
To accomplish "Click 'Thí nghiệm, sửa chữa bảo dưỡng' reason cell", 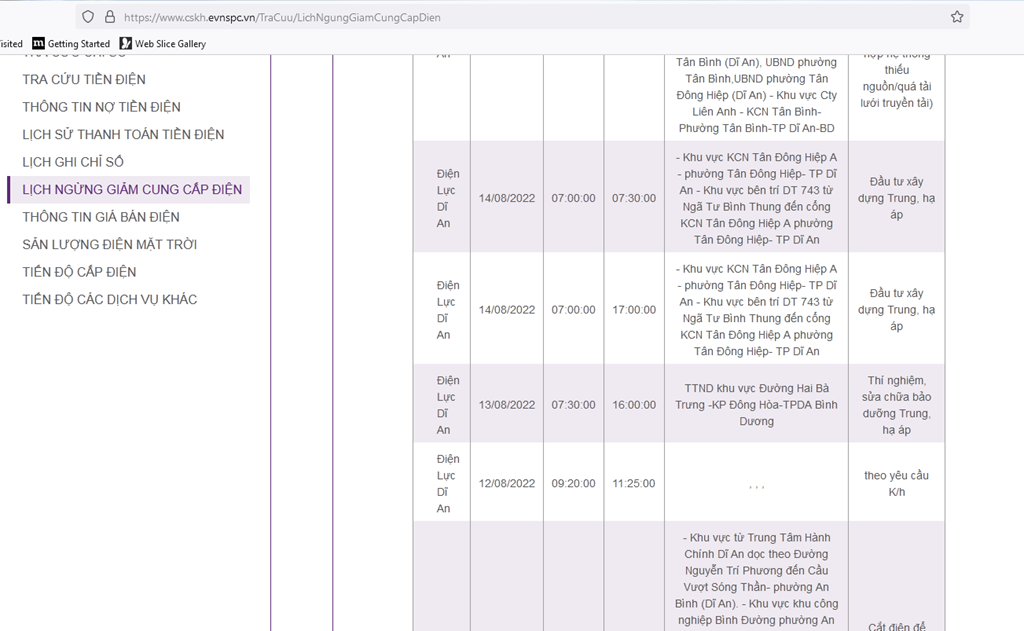I will click(897, 404).
